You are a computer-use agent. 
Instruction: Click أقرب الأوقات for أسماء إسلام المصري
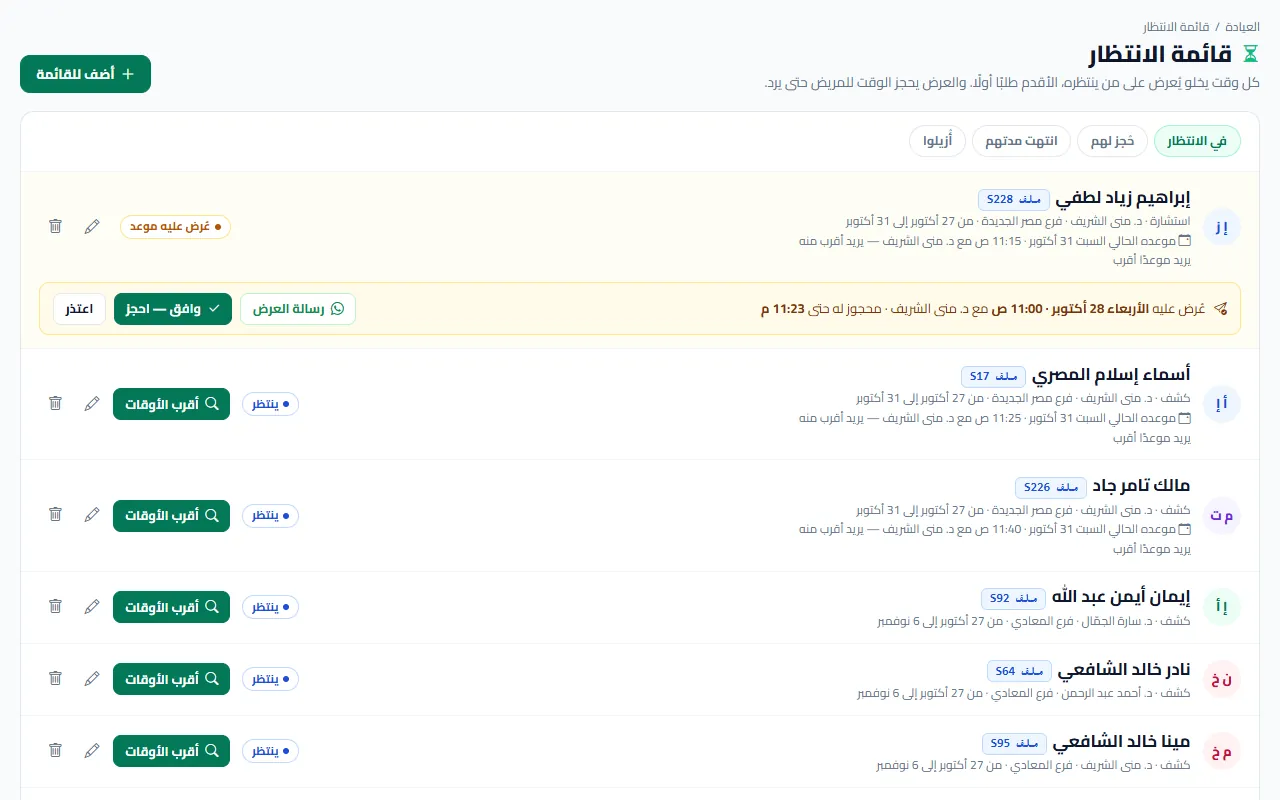point(171,404)
